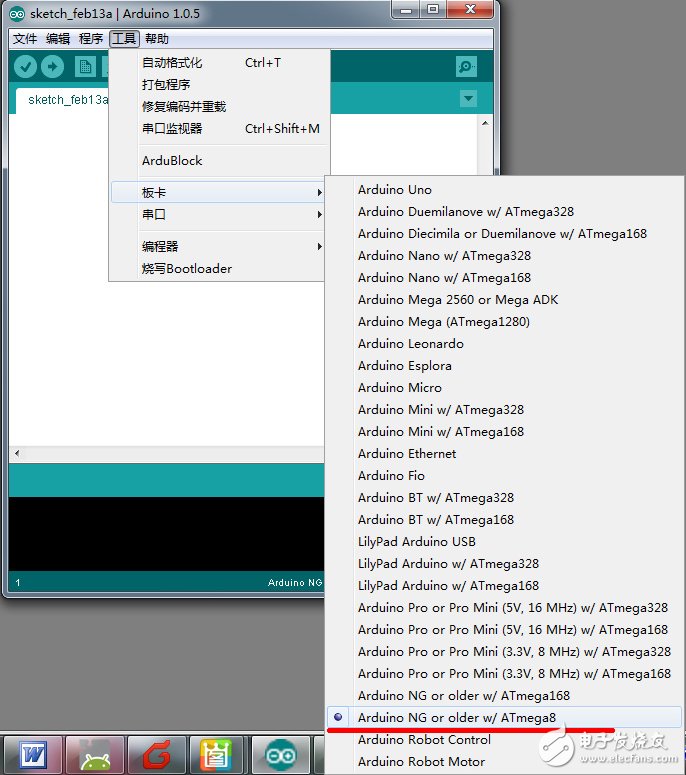The width and height of the screenshot is (686, 775).
Task: Open the 文件 menu
Action: 25,39
